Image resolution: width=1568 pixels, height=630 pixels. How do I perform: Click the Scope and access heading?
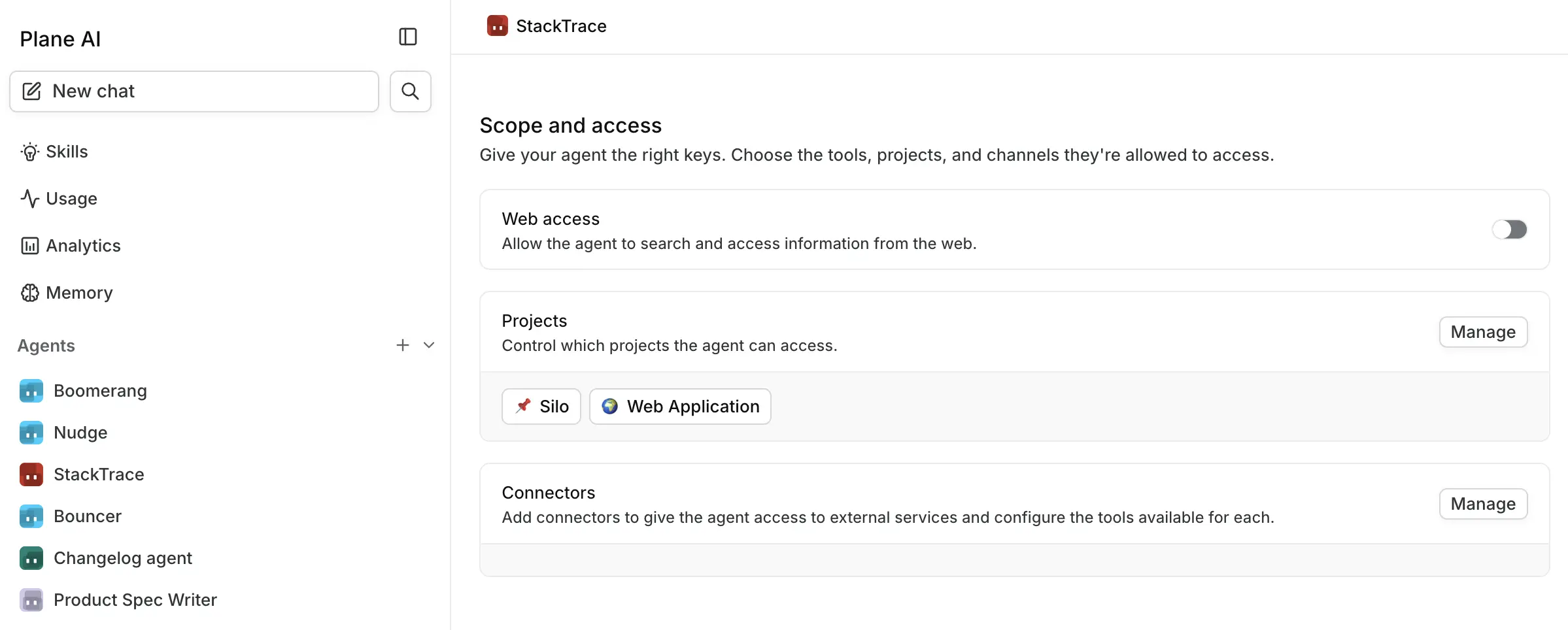pos(571,125)
